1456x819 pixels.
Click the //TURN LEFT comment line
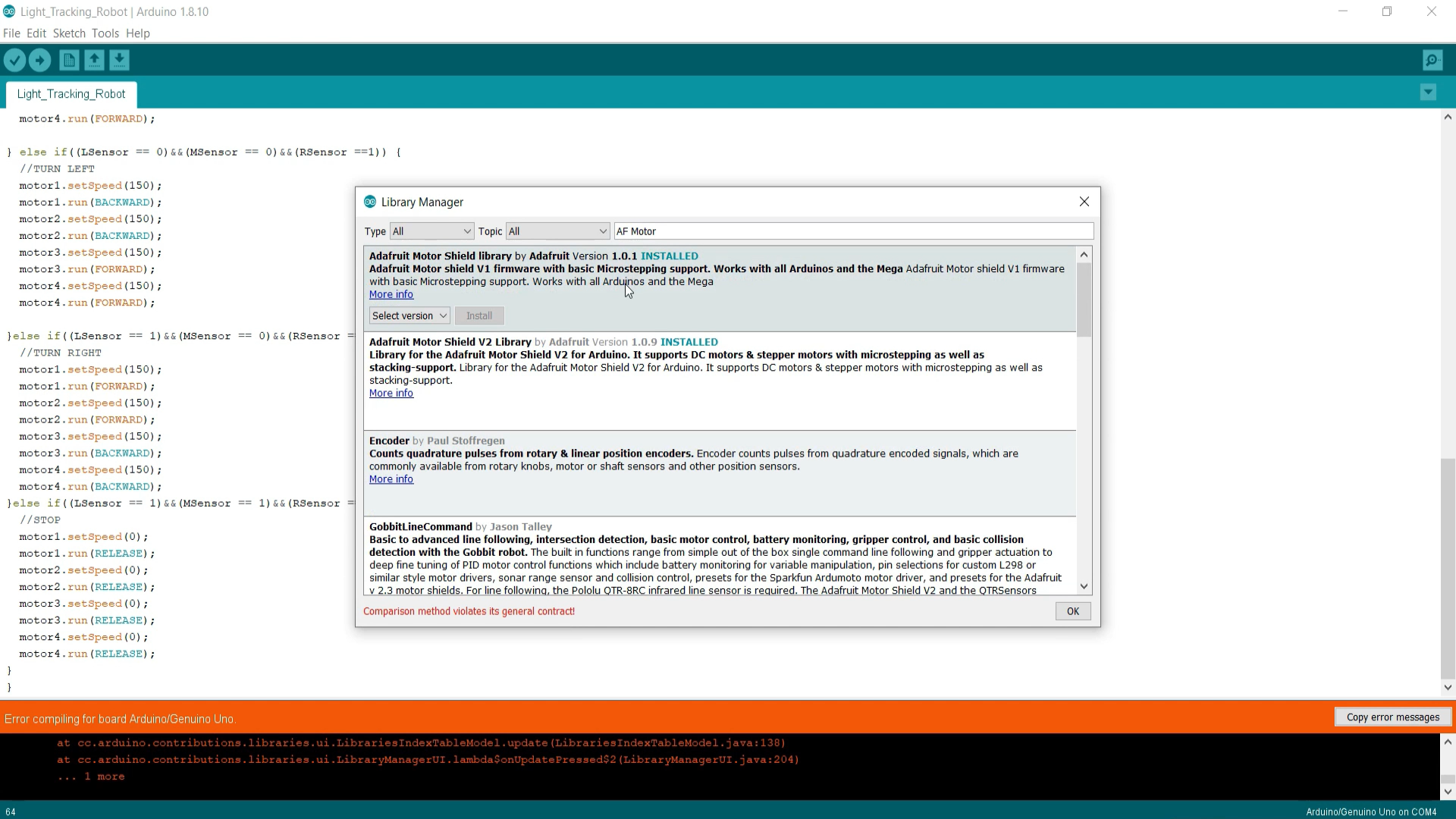58,169
